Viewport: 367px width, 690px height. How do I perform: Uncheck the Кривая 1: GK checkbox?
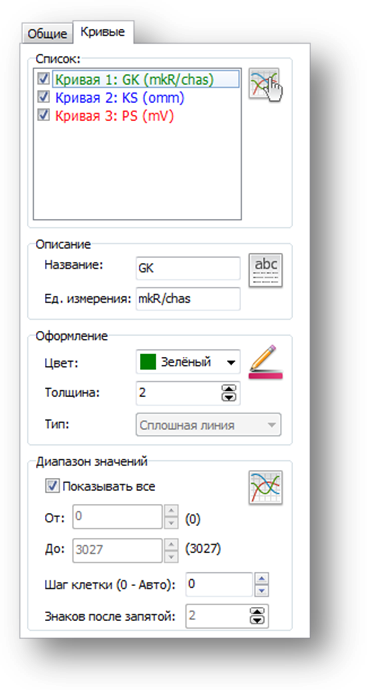44,79
